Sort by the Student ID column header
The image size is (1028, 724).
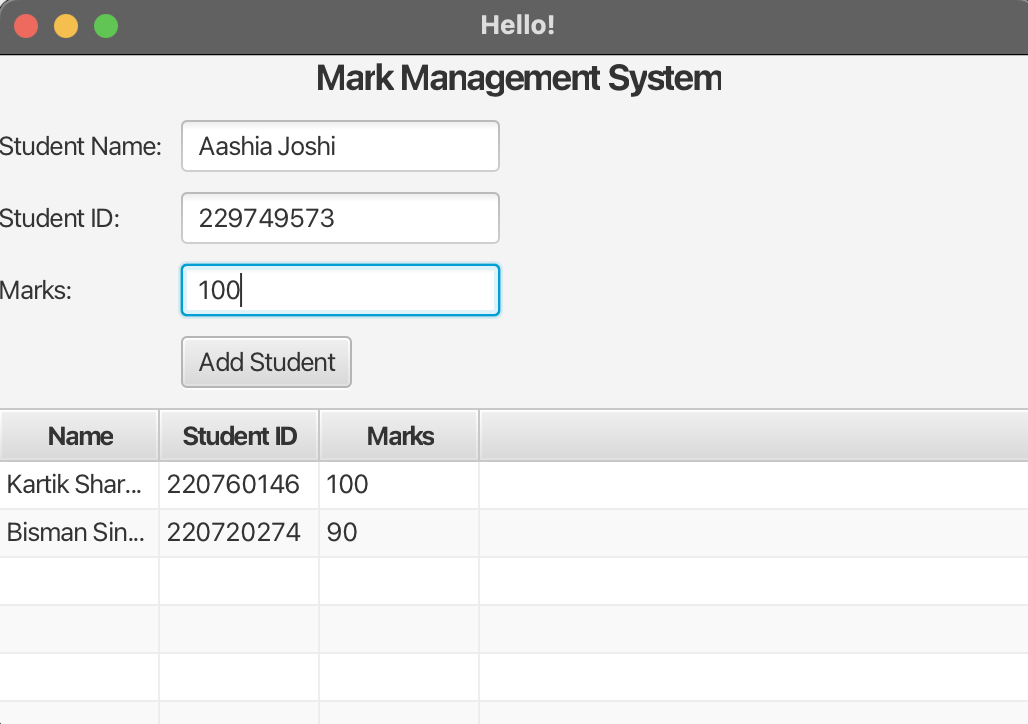pos(239,435)
